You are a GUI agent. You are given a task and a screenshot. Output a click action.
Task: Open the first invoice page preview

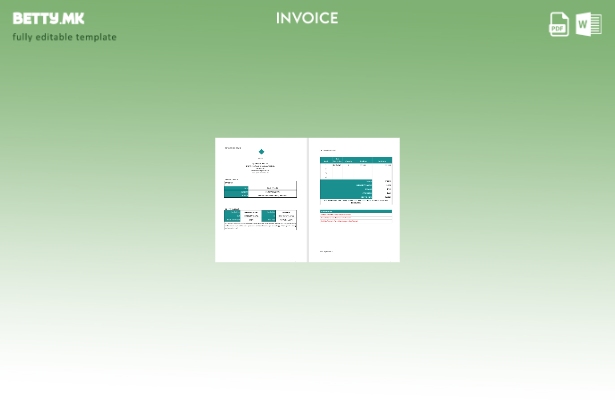click(x=261, y=200)
